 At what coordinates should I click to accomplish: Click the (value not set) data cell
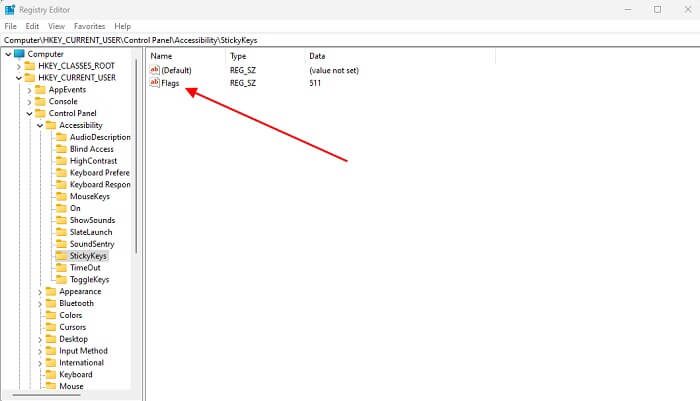[334, 71]
